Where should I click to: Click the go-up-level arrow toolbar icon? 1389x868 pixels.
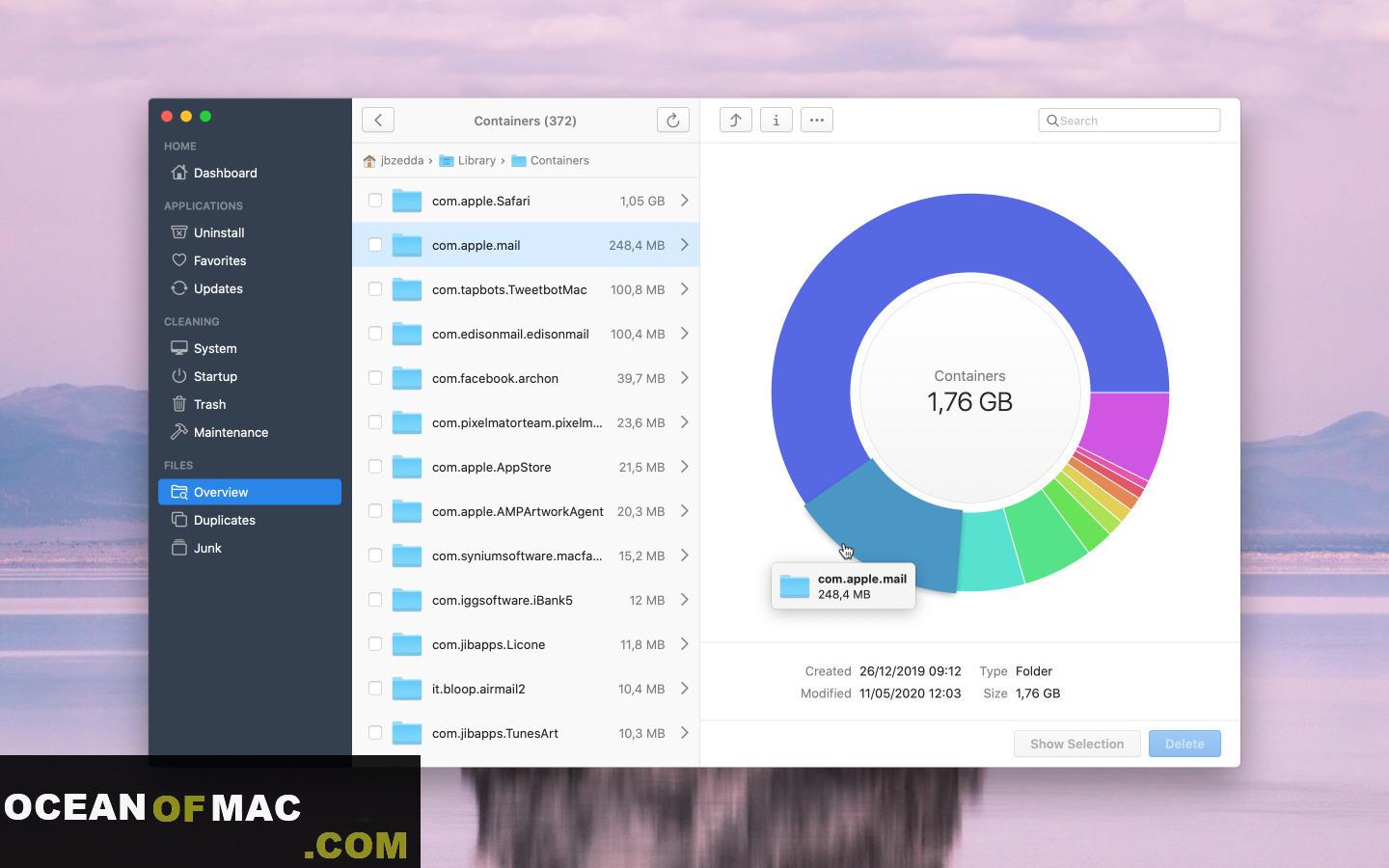[x=736, y=121]
